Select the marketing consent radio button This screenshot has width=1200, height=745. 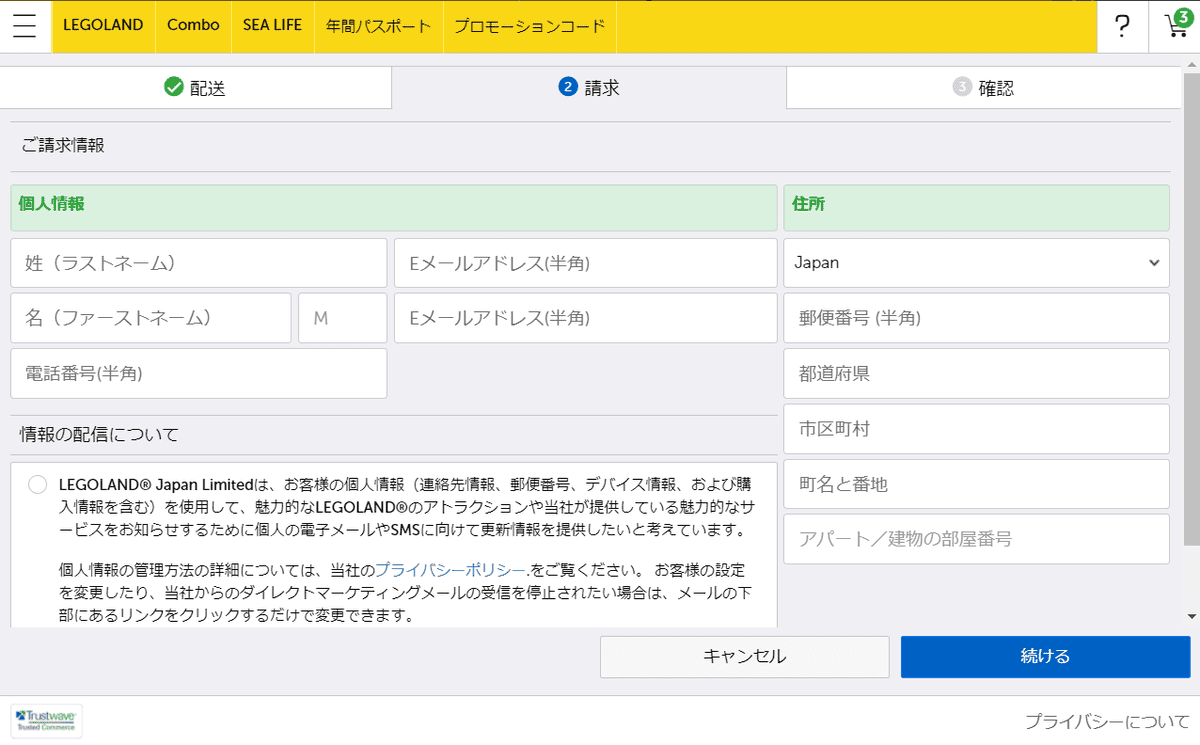point(38,485)
